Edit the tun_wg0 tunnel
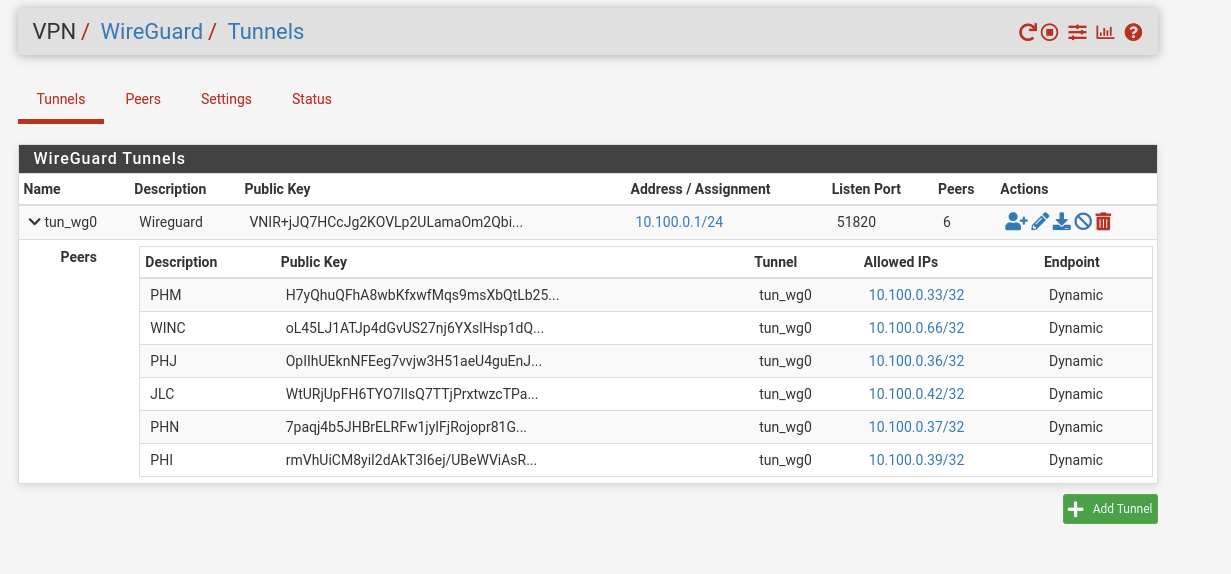 pyautogui.click(x=1040, y=222)
